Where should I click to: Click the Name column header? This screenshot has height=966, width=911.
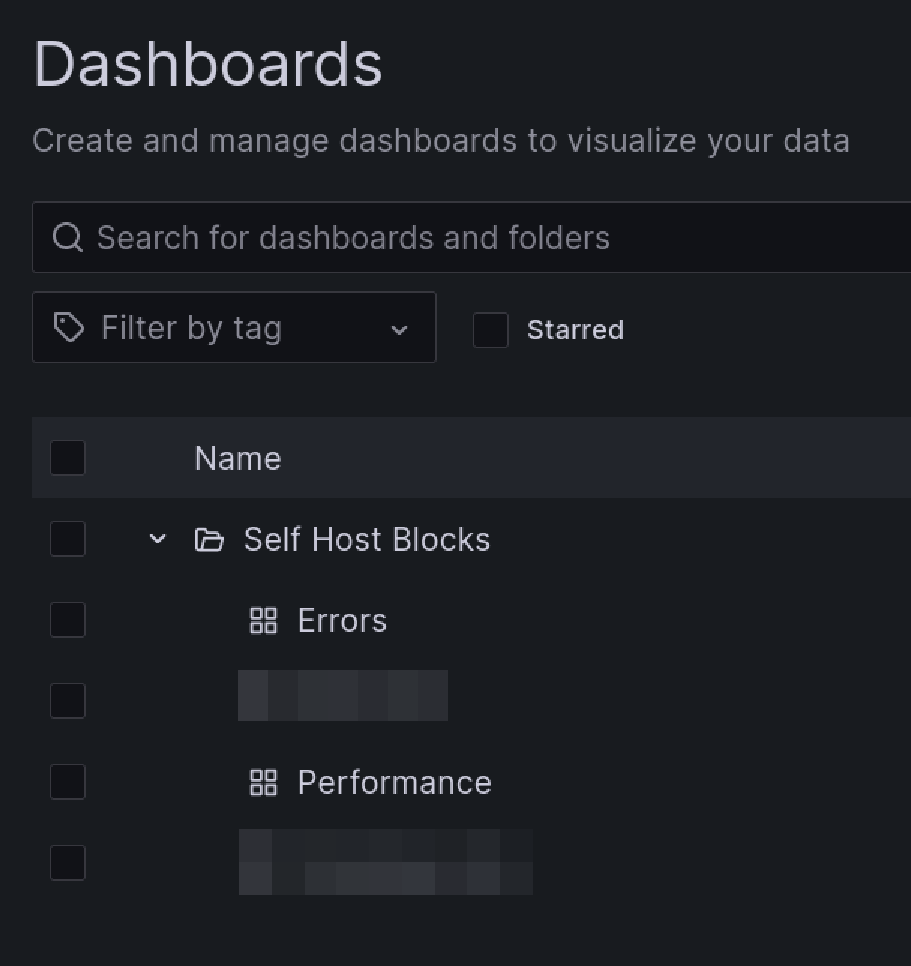tap(237, 459)
